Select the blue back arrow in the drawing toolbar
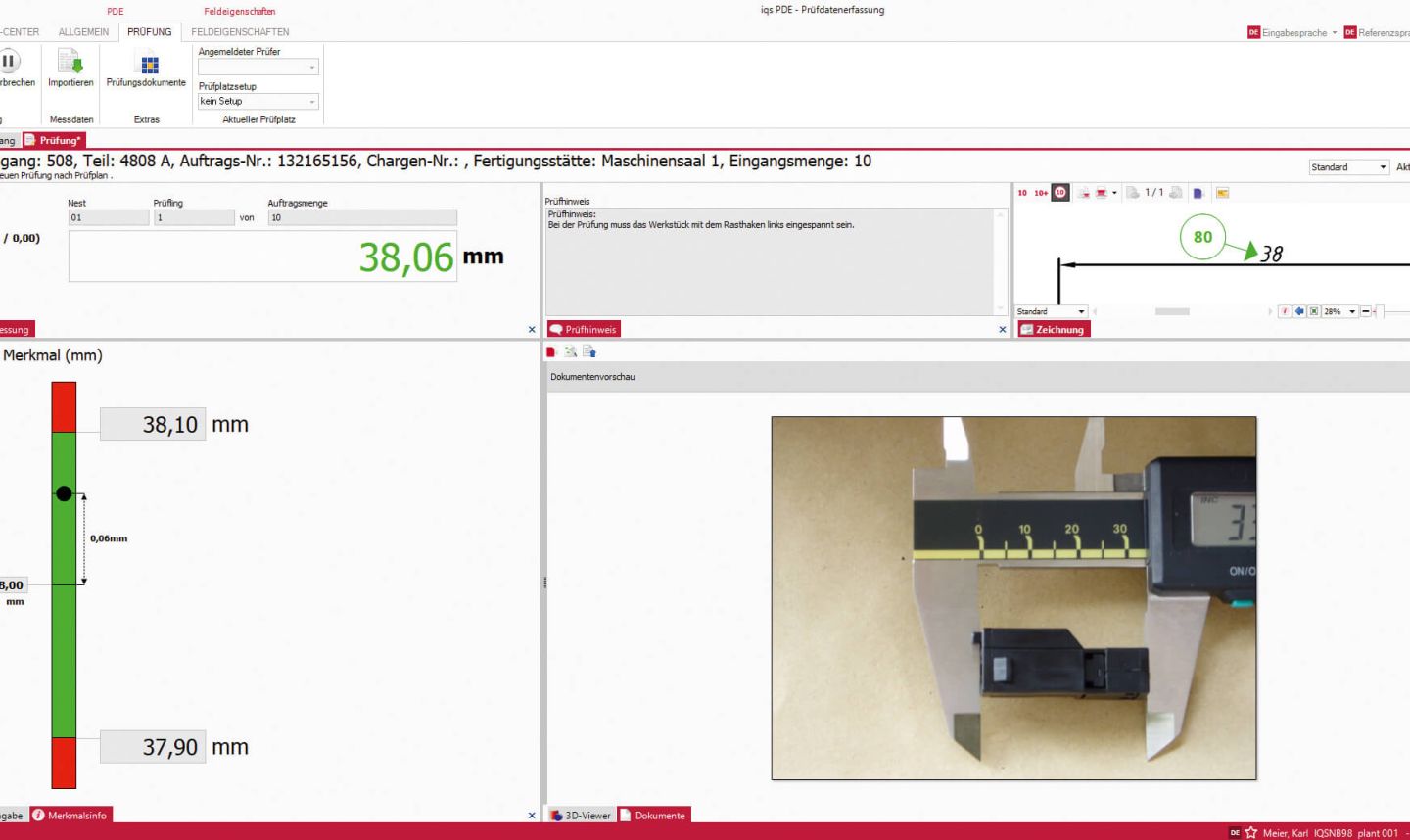This screenshot has height=840, width=1410. pyautogui.click(x=1298, y=311)
